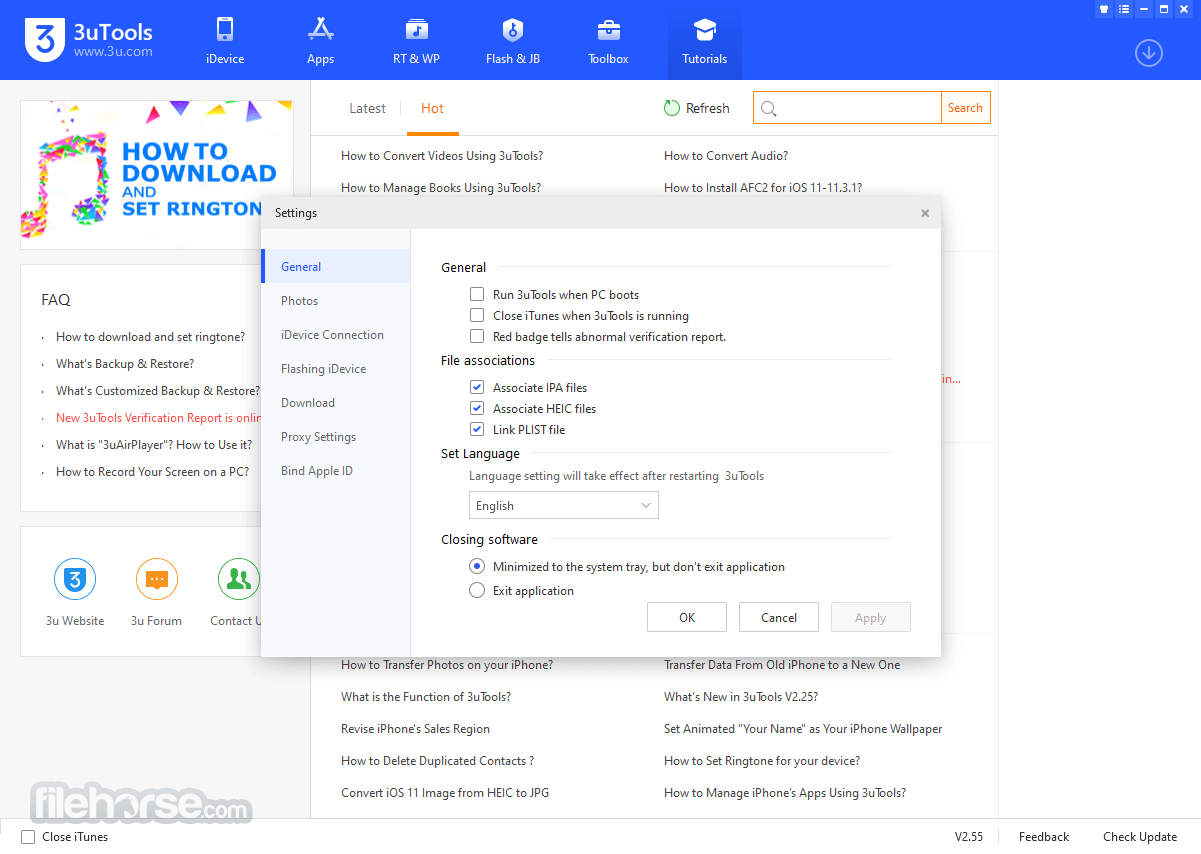The width and height of the screenshot is (1201, 854).
Task: Open FAQ What's Customized Backup & Restore
Action: 158,391
